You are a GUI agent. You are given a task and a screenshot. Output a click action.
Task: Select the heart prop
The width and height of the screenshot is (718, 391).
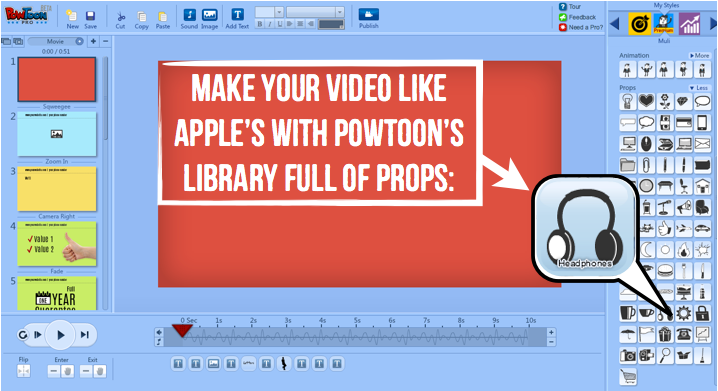pyautogui.click(x=646, y=101)
